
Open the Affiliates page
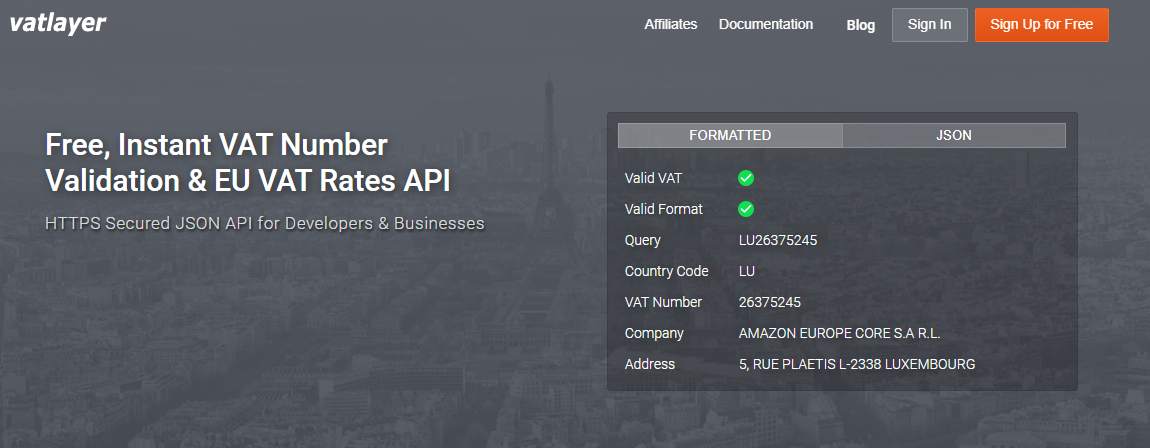pos(670,24)
